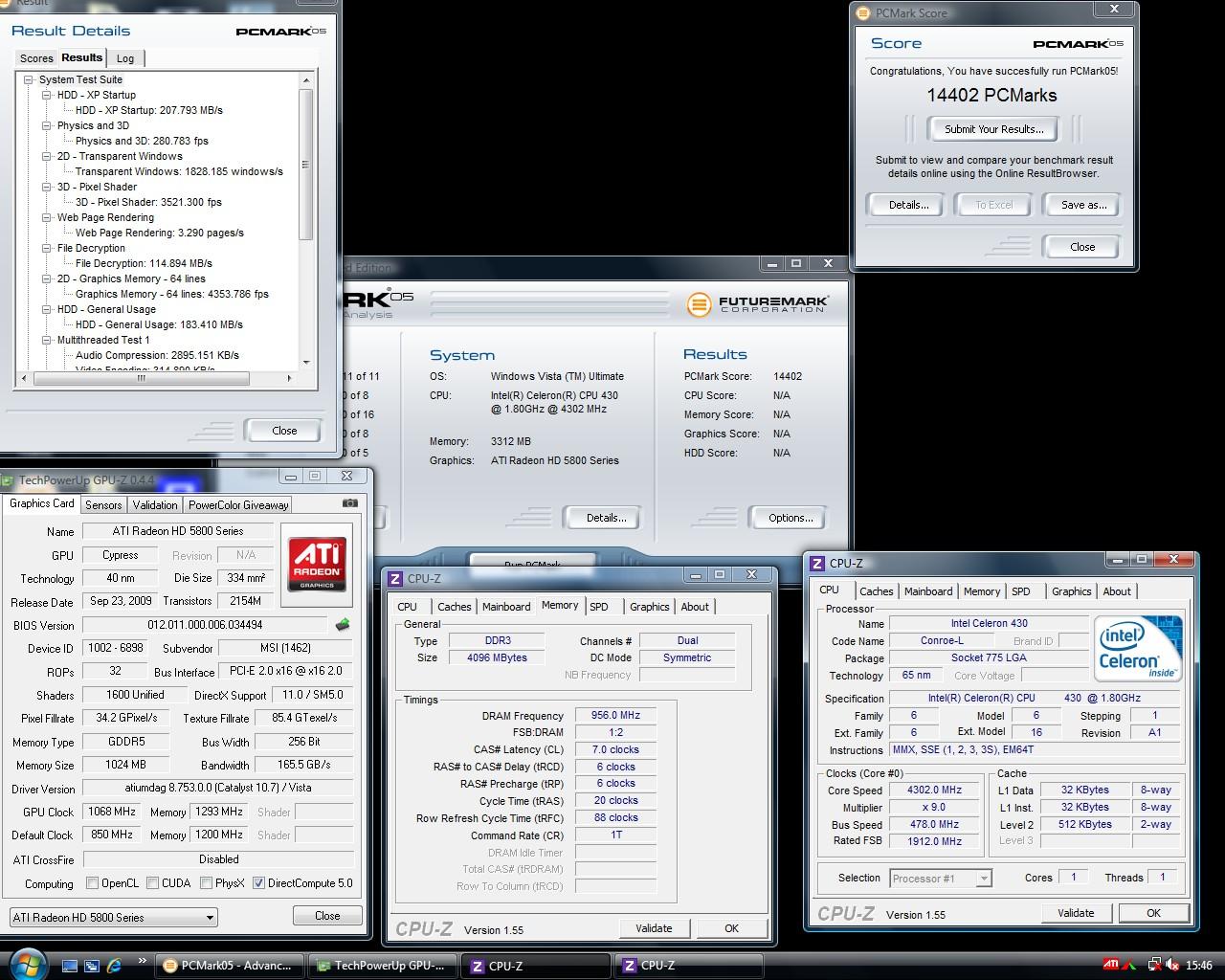Click the Show Desktop quick launch icon
Viewport: 1225px width, 980px height.
pos(70,966)
